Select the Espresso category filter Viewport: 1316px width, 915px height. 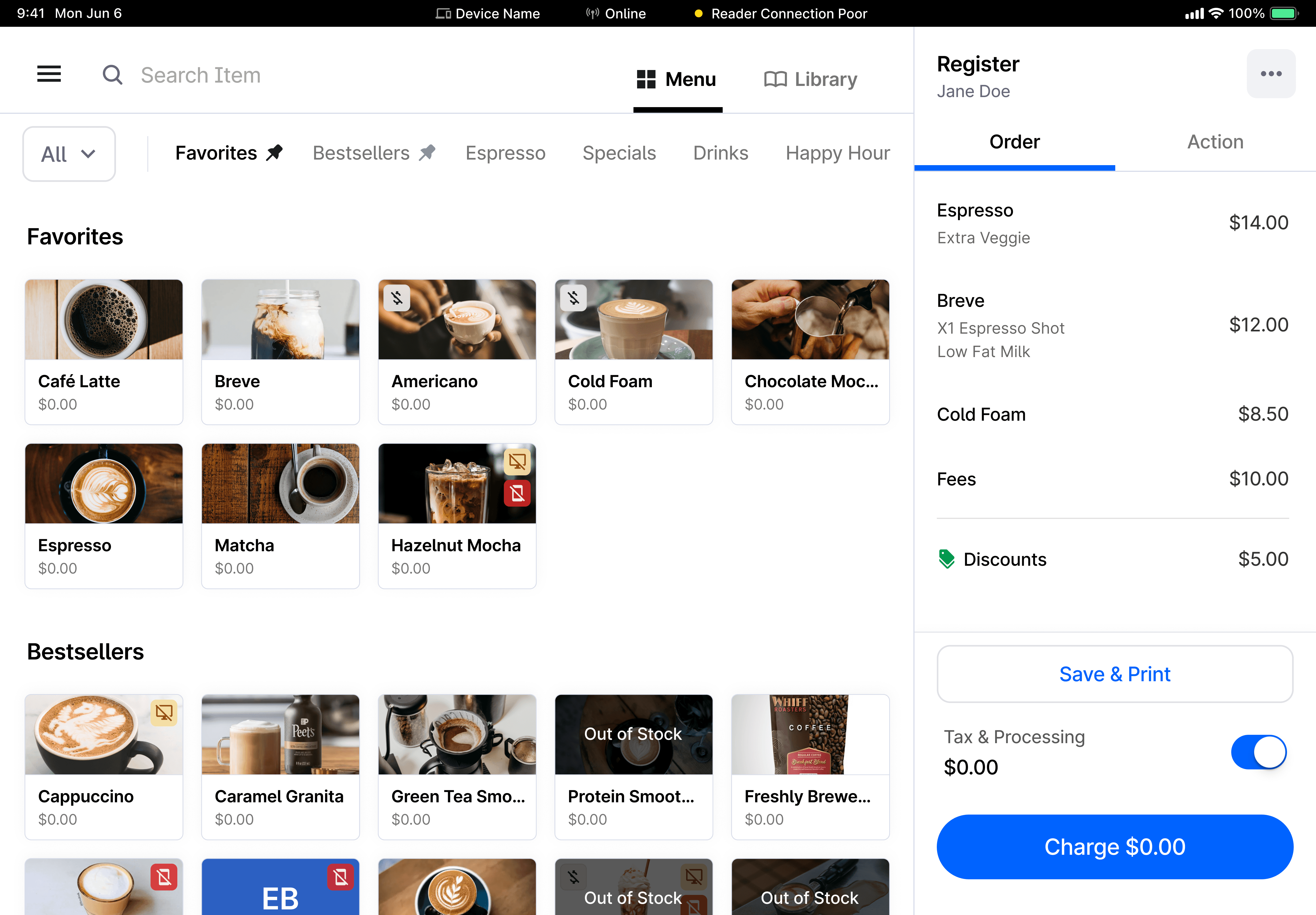(505, 153)
